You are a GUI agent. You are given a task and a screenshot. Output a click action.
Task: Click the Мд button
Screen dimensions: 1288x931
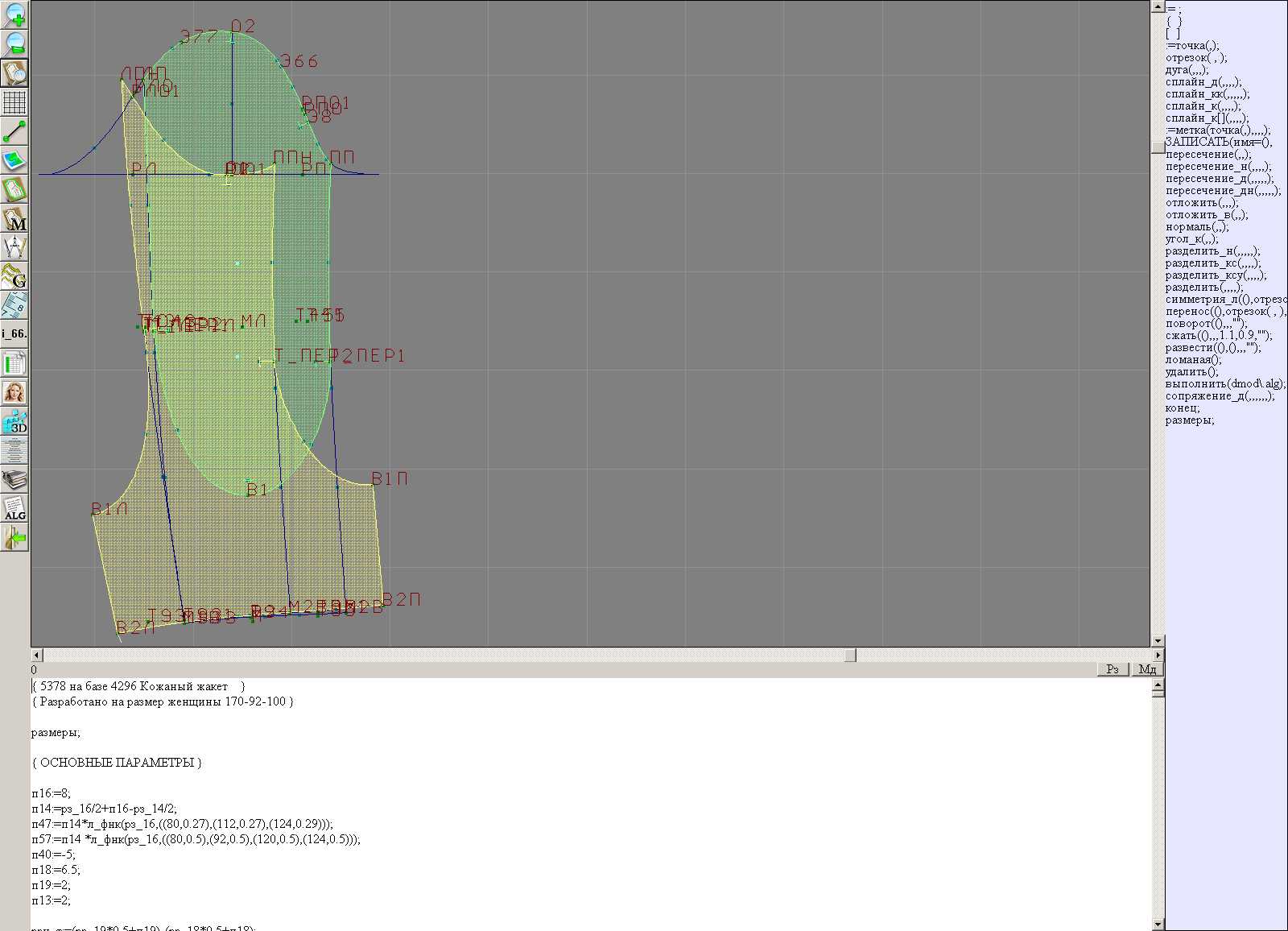[x=1147, y=669]
